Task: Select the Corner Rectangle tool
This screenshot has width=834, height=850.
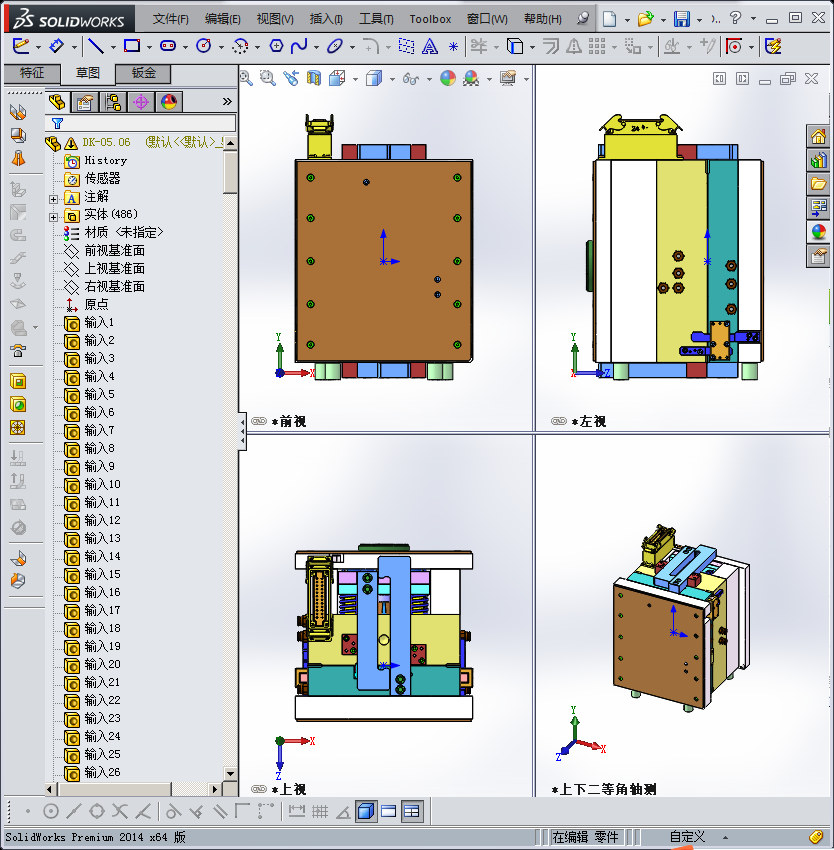Action: [132, 46]
